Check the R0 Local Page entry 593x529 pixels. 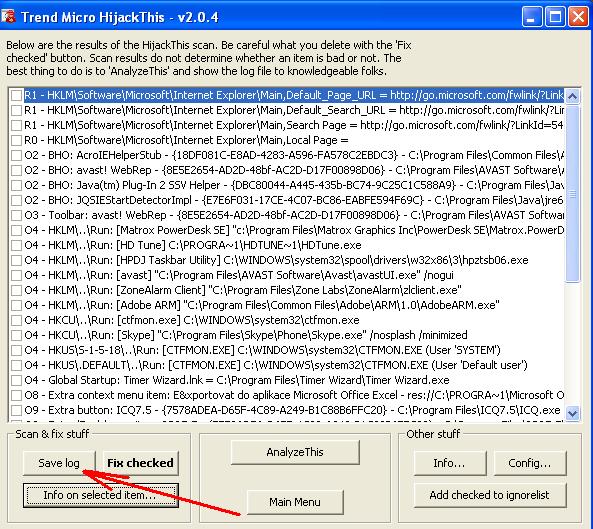pyautogui.click(x=16, y=140)
